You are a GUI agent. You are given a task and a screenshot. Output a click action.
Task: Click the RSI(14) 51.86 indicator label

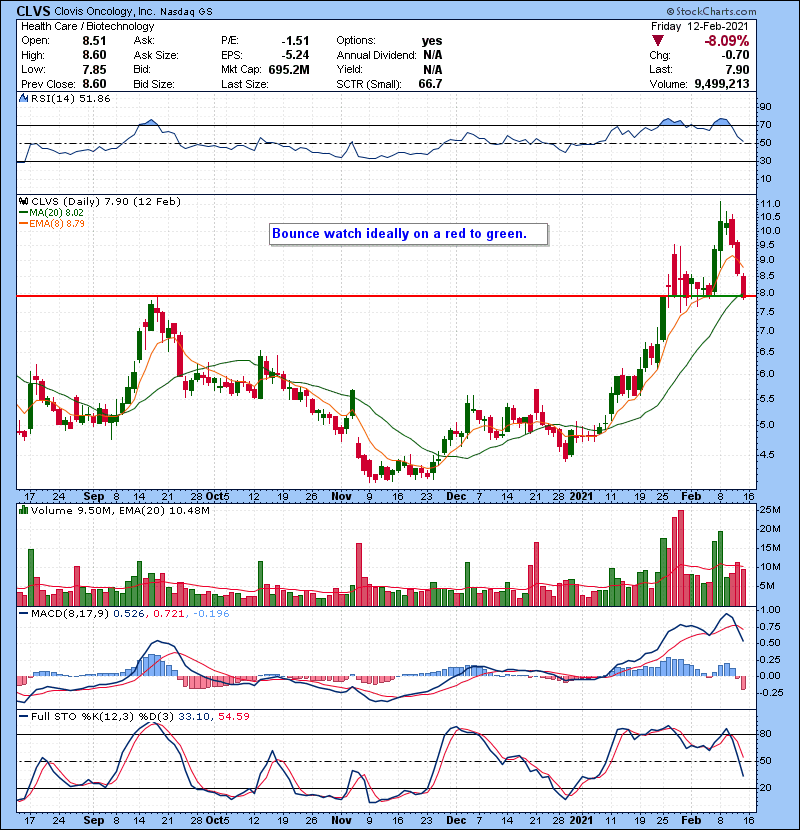70,98
